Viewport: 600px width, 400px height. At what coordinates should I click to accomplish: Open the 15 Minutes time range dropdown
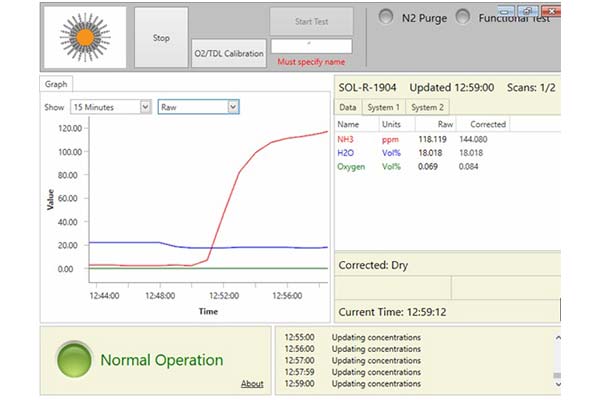click(110, 106)
